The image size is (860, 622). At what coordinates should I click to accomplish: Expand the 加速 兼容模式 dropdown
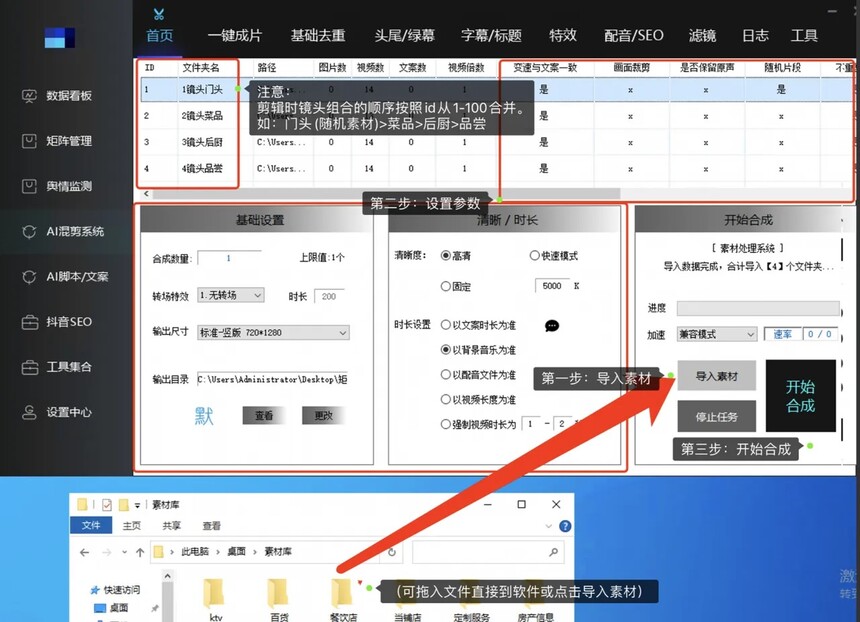click(716, 334)
